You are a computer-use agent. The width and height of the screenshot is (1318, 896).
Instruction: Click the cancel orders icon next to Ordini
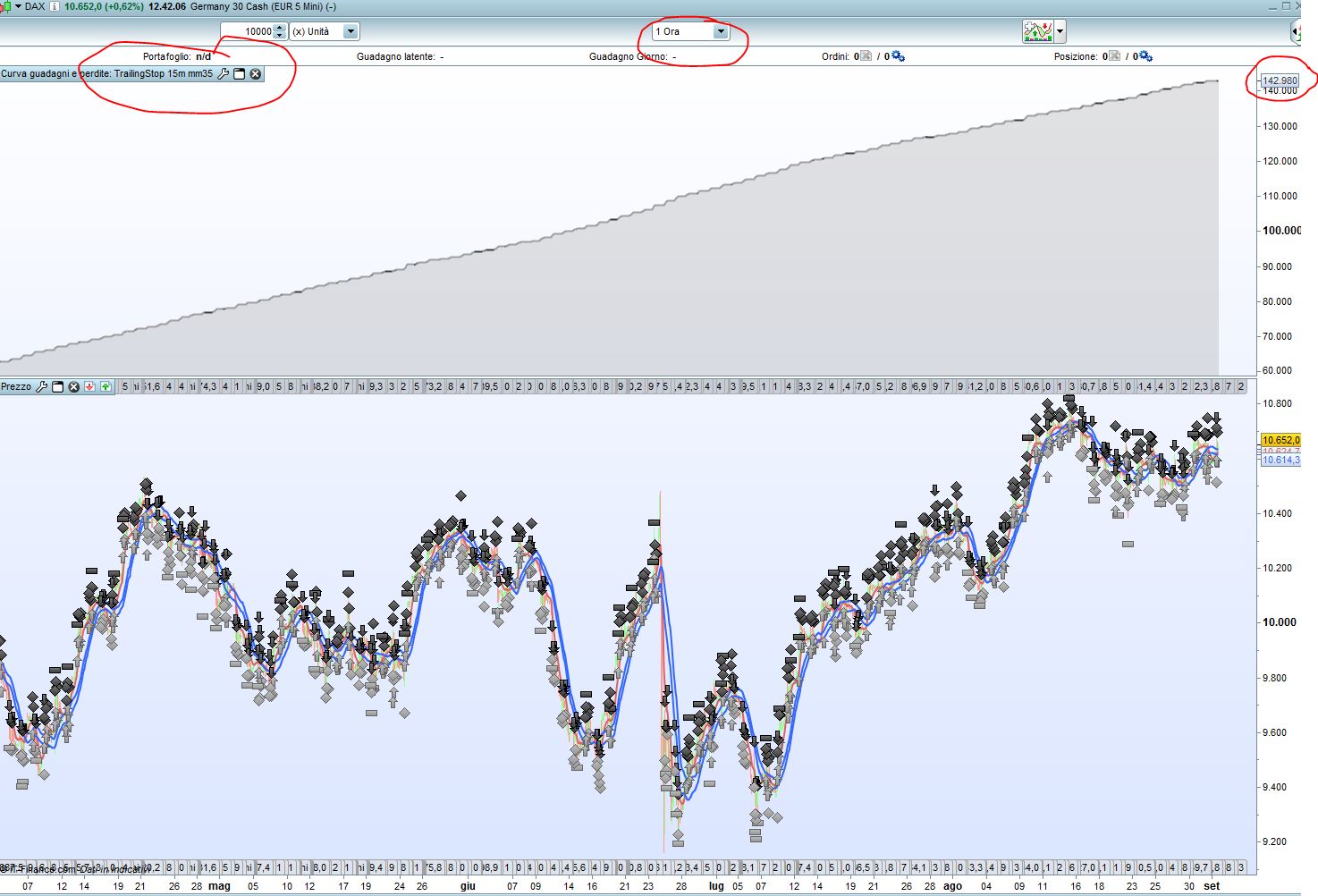tap(866, 56)
